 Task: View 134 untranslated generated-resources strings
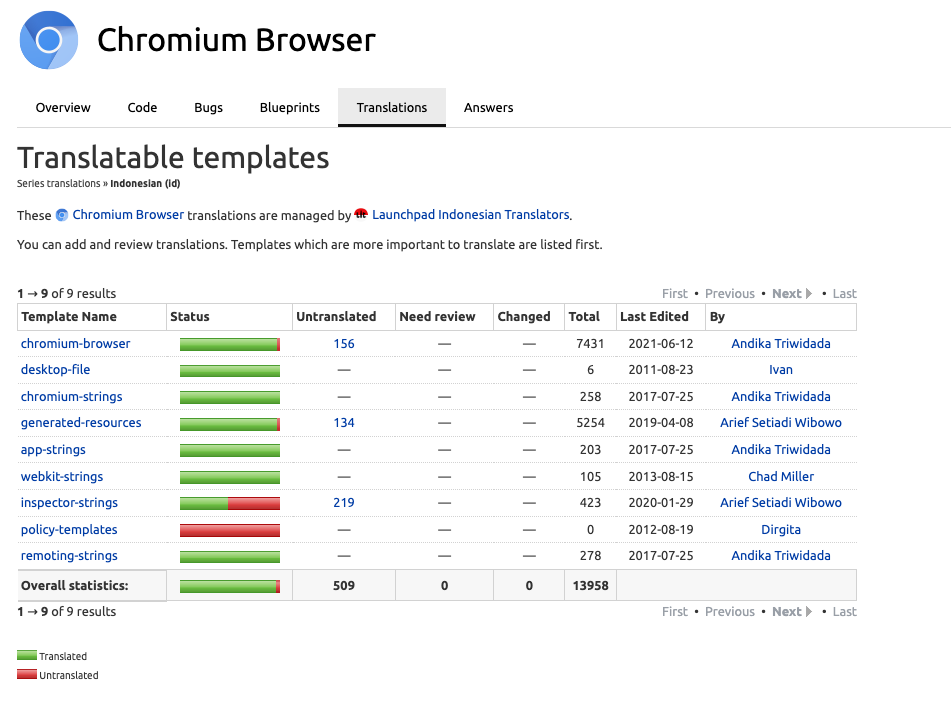coord(344,423)
